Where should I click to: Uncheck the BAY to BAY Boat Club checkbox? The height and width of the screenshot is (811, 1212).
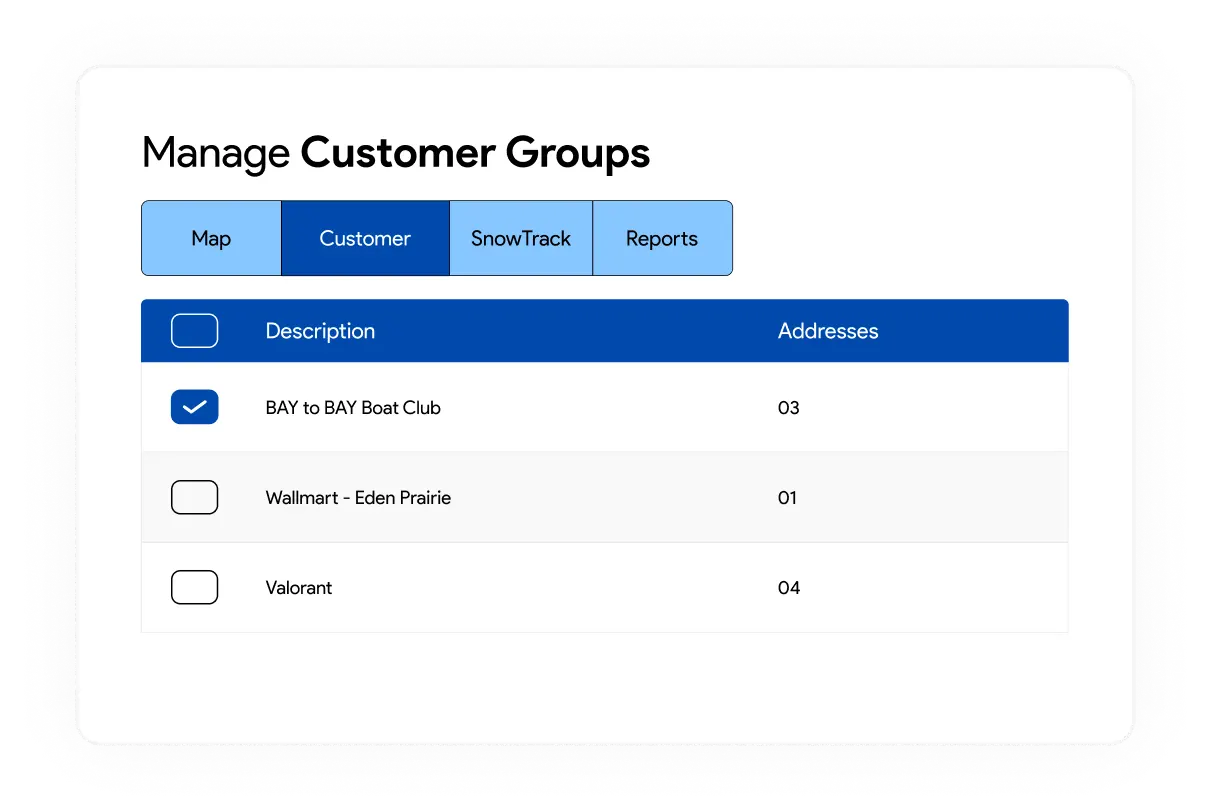pyautogui.click(x=194, y=407)
